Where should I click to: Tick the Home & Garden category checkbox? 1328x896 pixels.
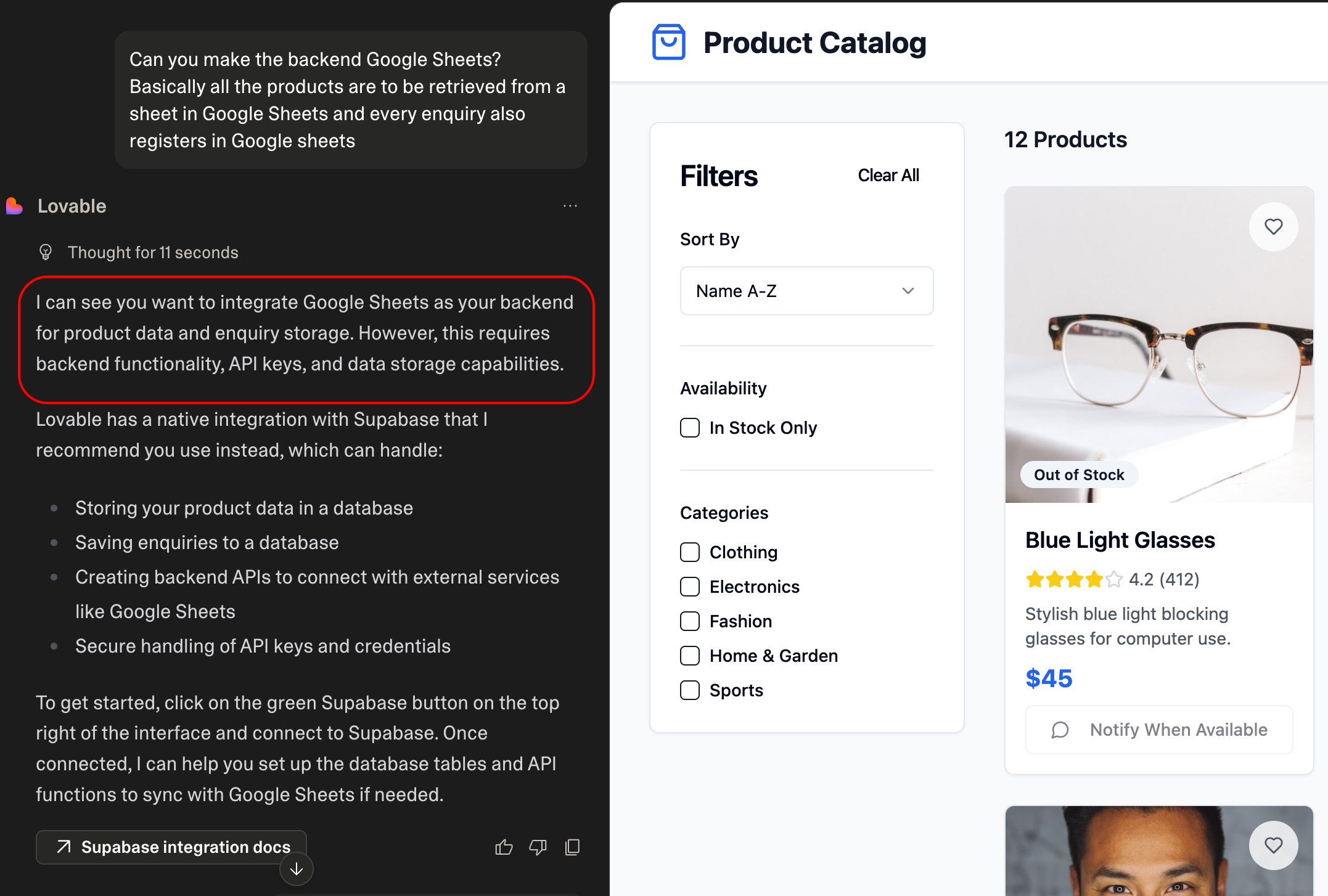(x=690, y=656)
